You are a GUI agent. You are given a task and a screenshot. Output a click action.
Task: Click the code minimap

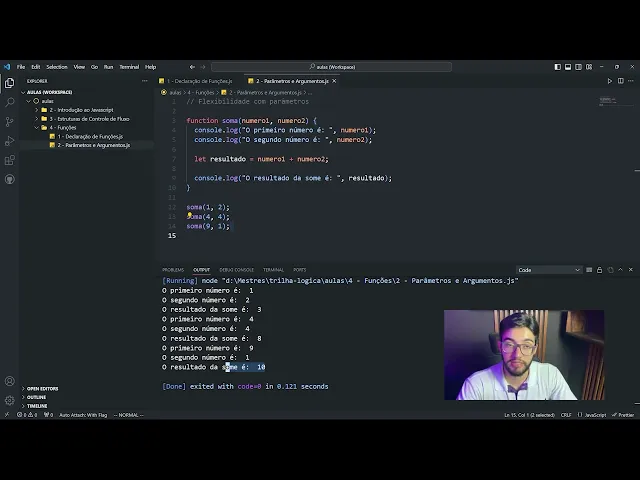[x=614, y=101]
